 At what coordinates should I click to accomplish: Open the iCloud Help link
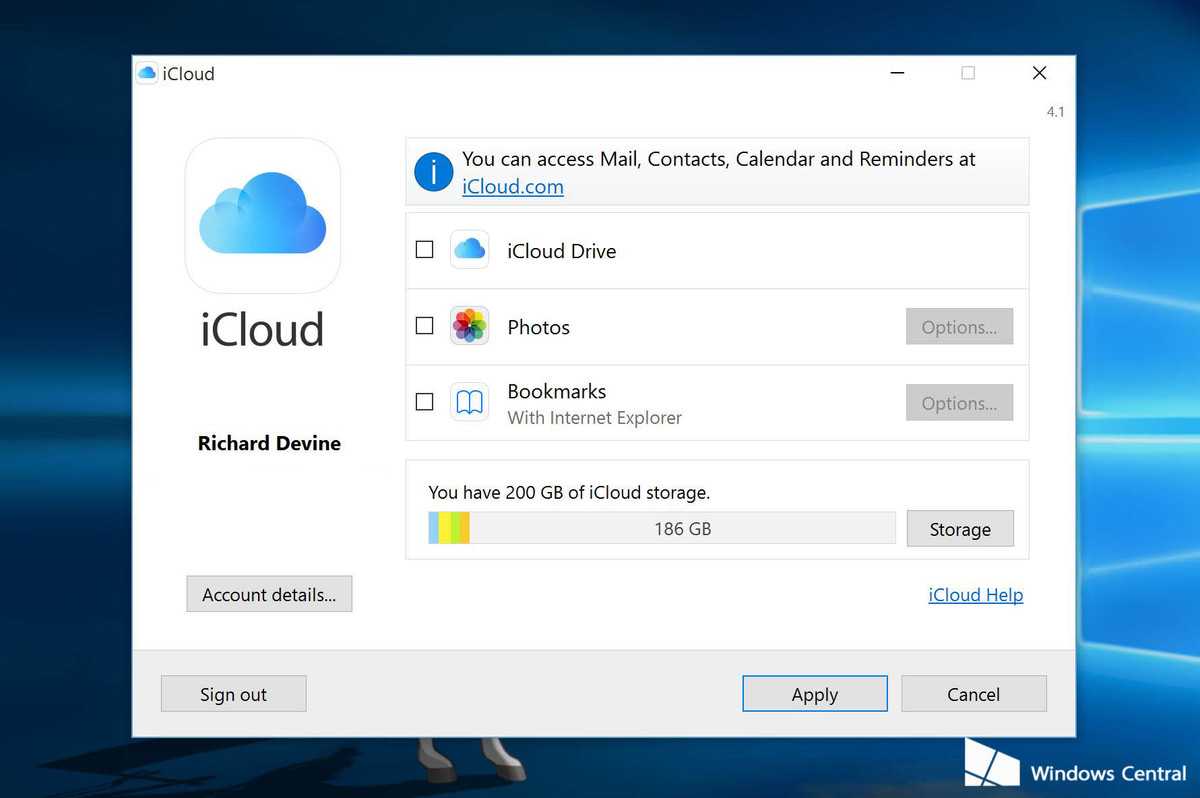975,595
